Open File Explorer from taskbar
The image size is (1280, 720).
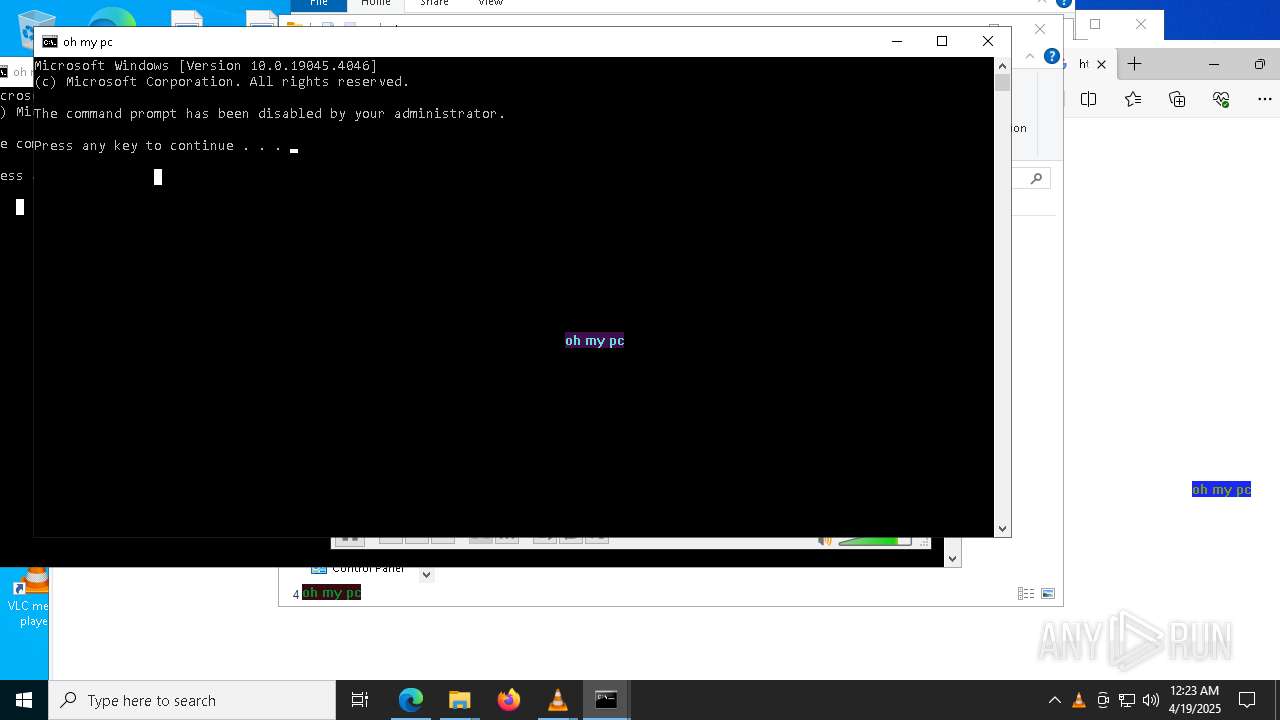click(459, 700)
